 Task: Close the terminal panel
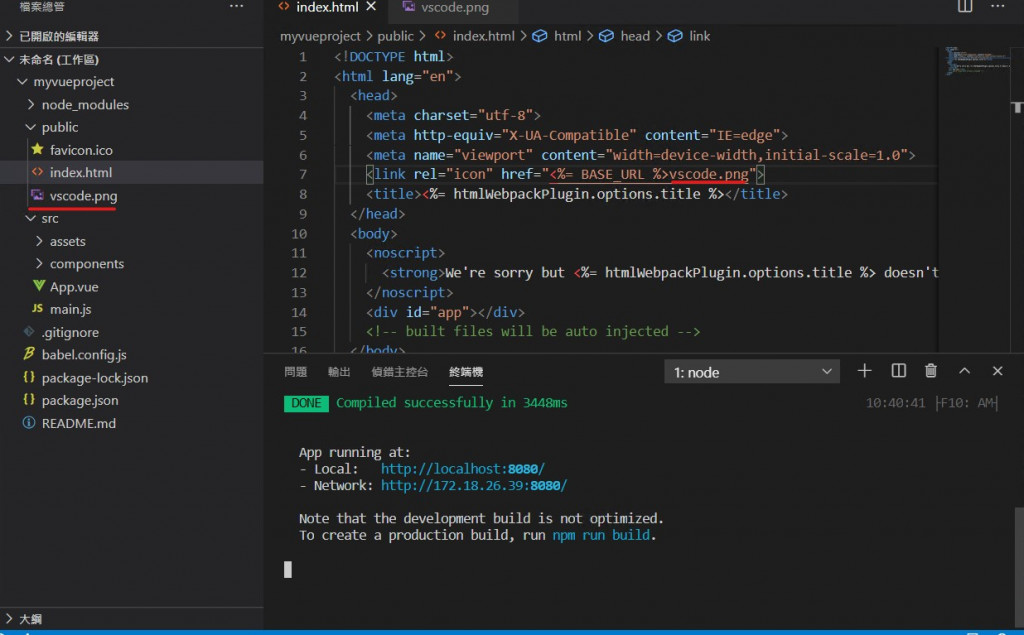click(997, 371)
